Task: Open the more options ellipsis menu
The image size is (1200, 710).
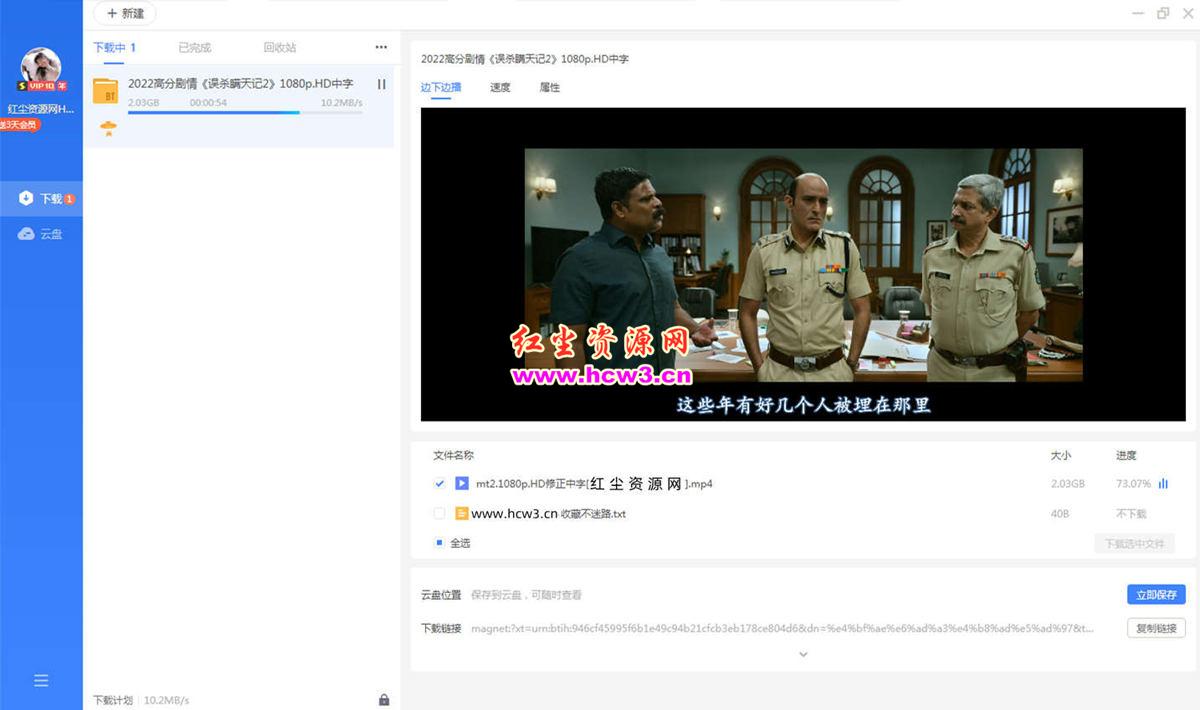Action: coord(381,47)
